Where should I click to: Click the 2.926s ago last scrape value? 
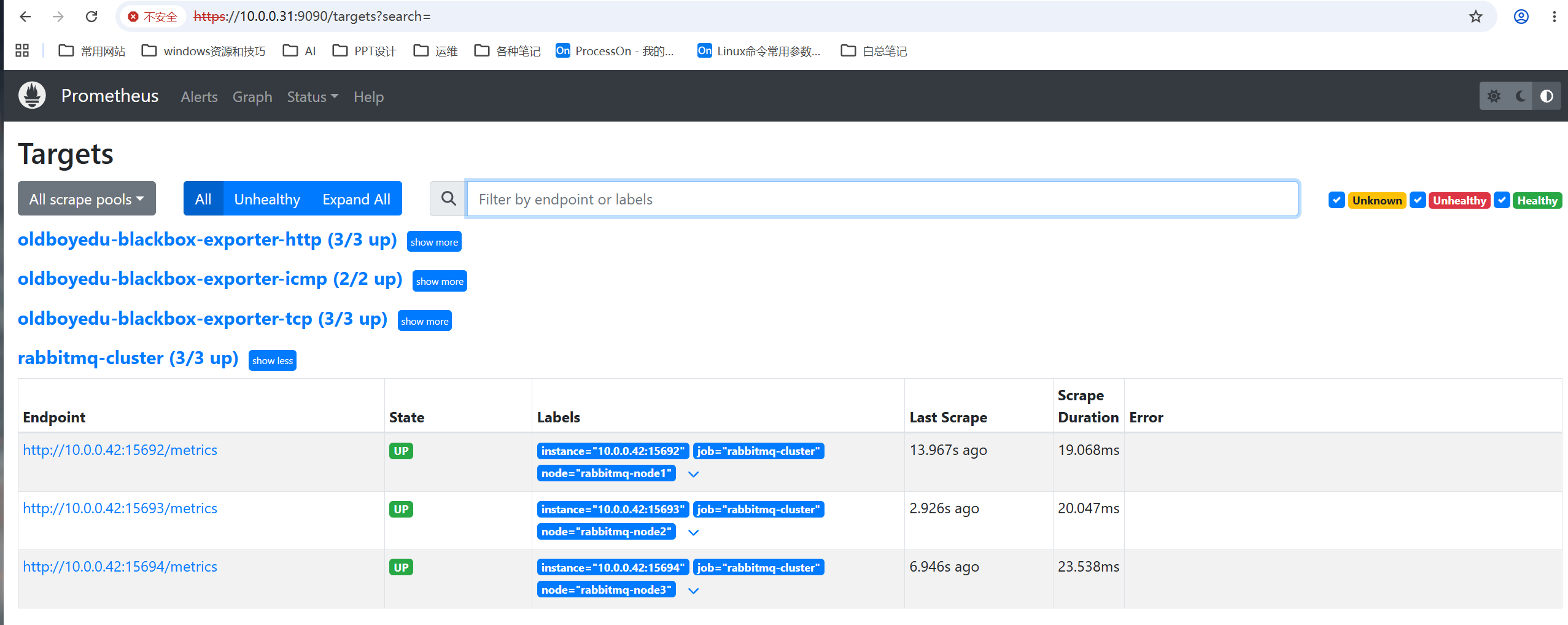[x=944, y=508]
